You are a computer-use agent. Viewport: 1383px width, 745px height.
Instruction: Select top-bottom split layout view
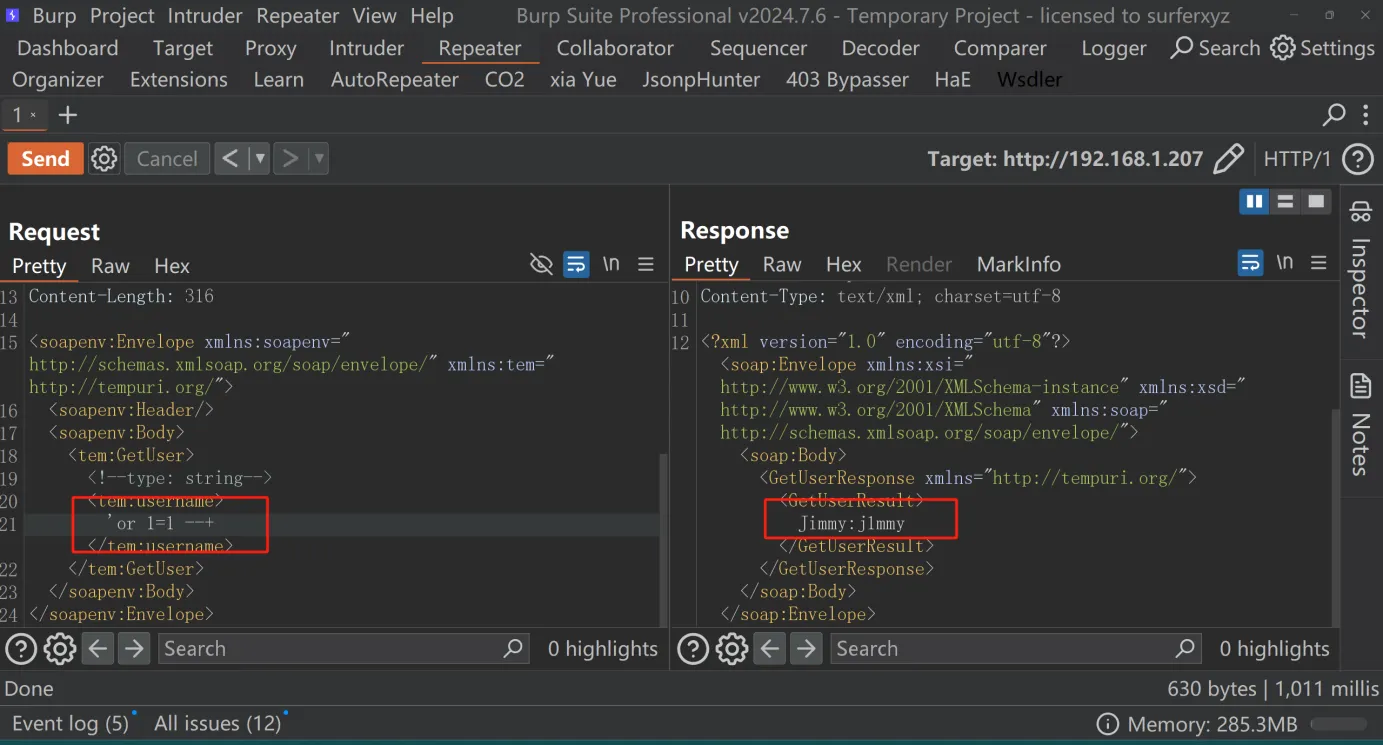click(x=1286, y=202)
